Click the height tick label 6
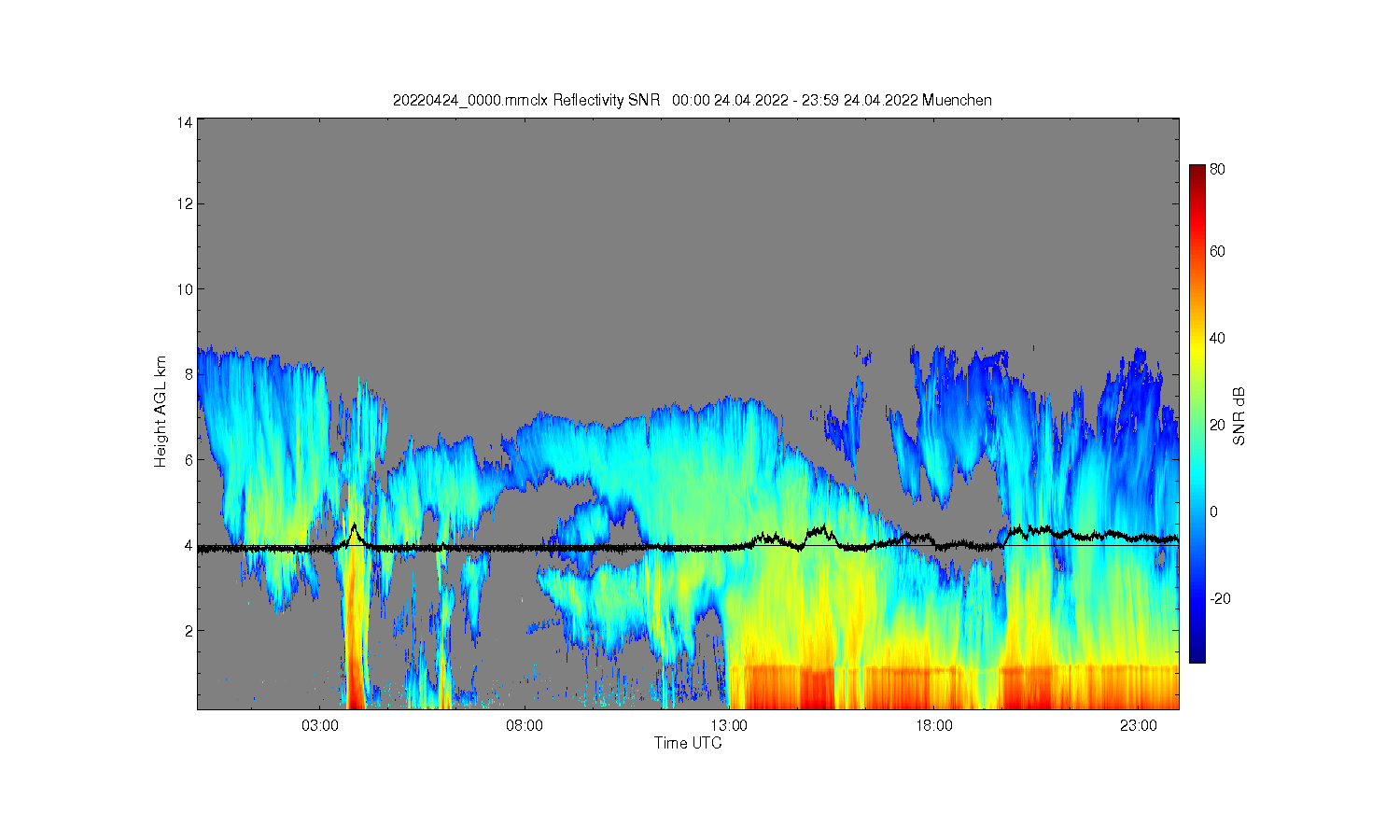 189,460
